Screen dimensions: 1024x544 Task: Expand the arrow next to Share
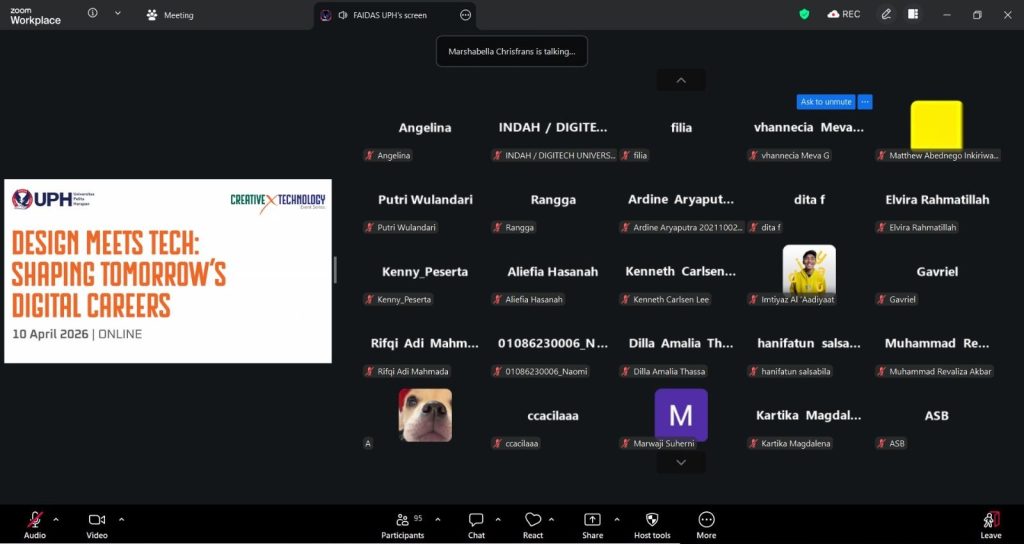click(616, 519)
